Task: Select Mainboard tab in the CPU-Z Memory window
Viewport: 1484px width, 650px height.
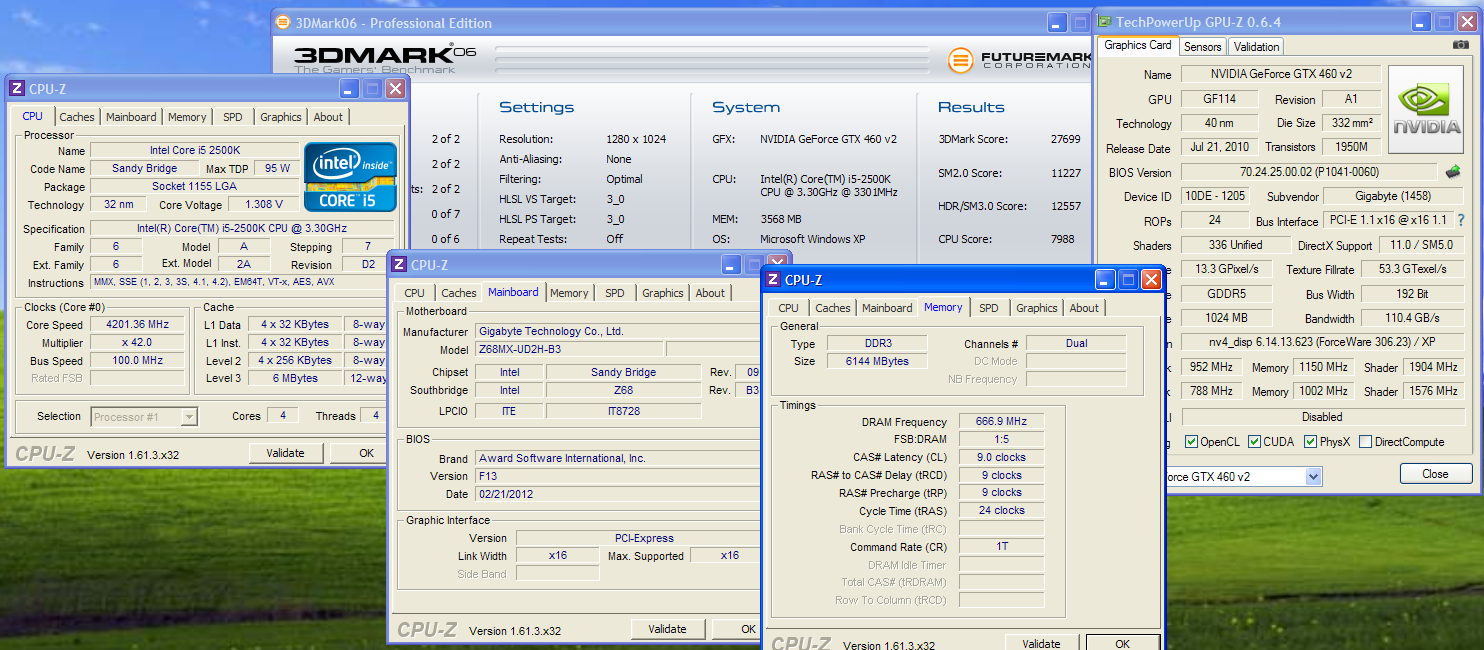Action: (887, 308)
